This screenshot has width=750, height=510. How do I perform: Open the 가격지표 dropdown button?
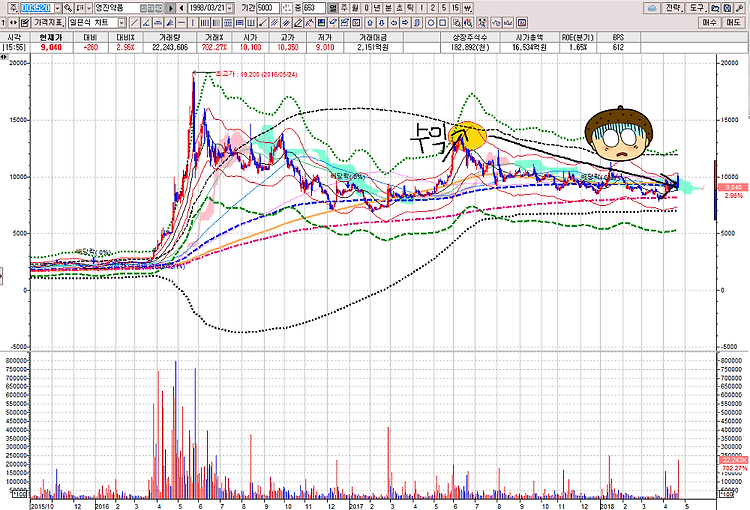48,22
